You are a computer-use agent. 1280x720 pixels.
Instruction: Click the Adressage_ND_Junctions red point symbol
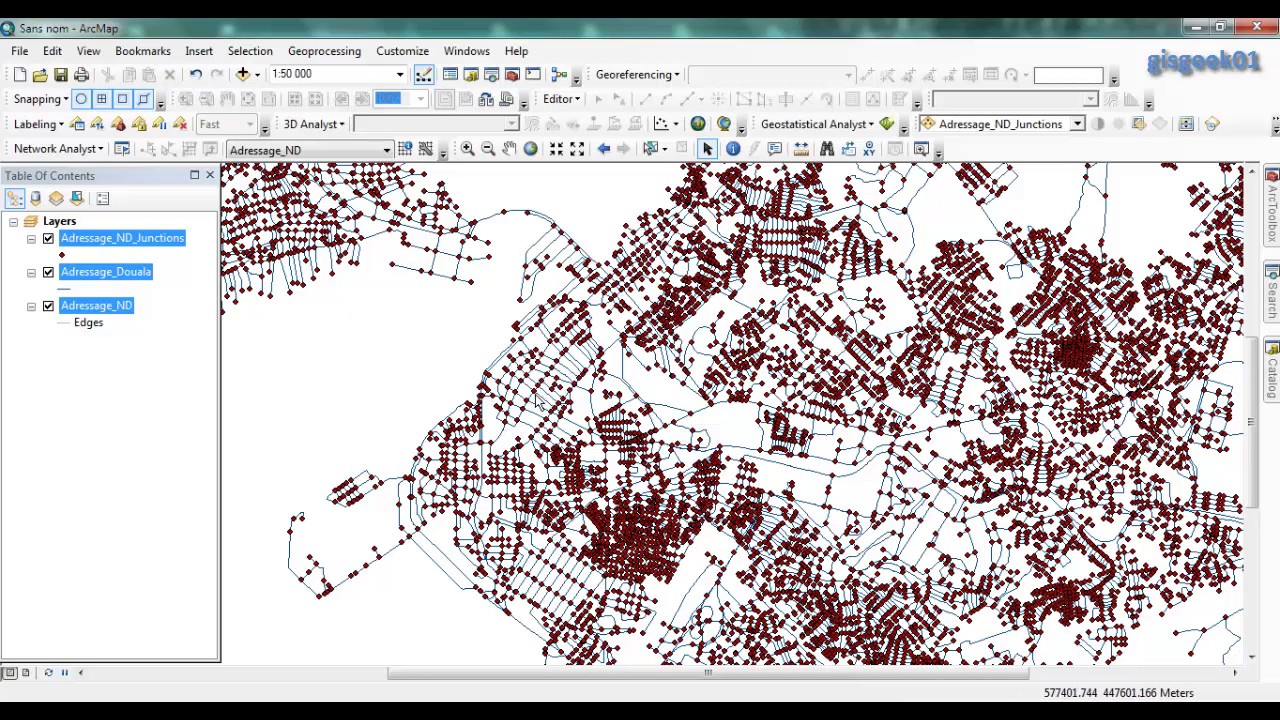62,255
